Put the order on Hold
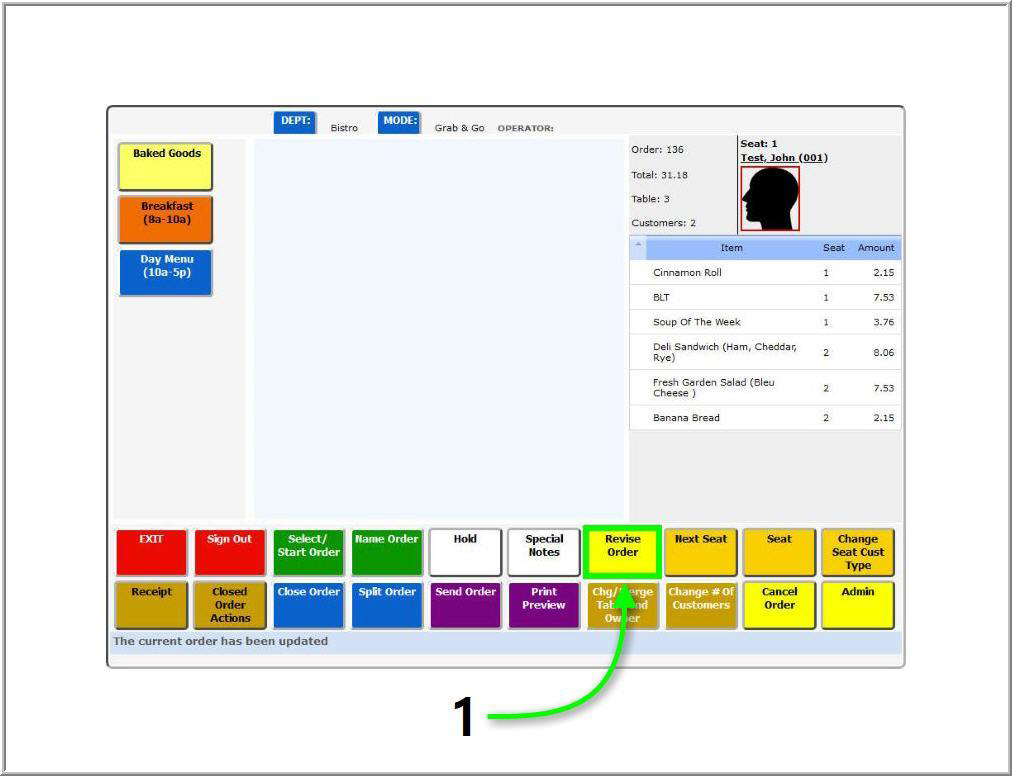Screen dimensions: 1012x776 [465, 552]
